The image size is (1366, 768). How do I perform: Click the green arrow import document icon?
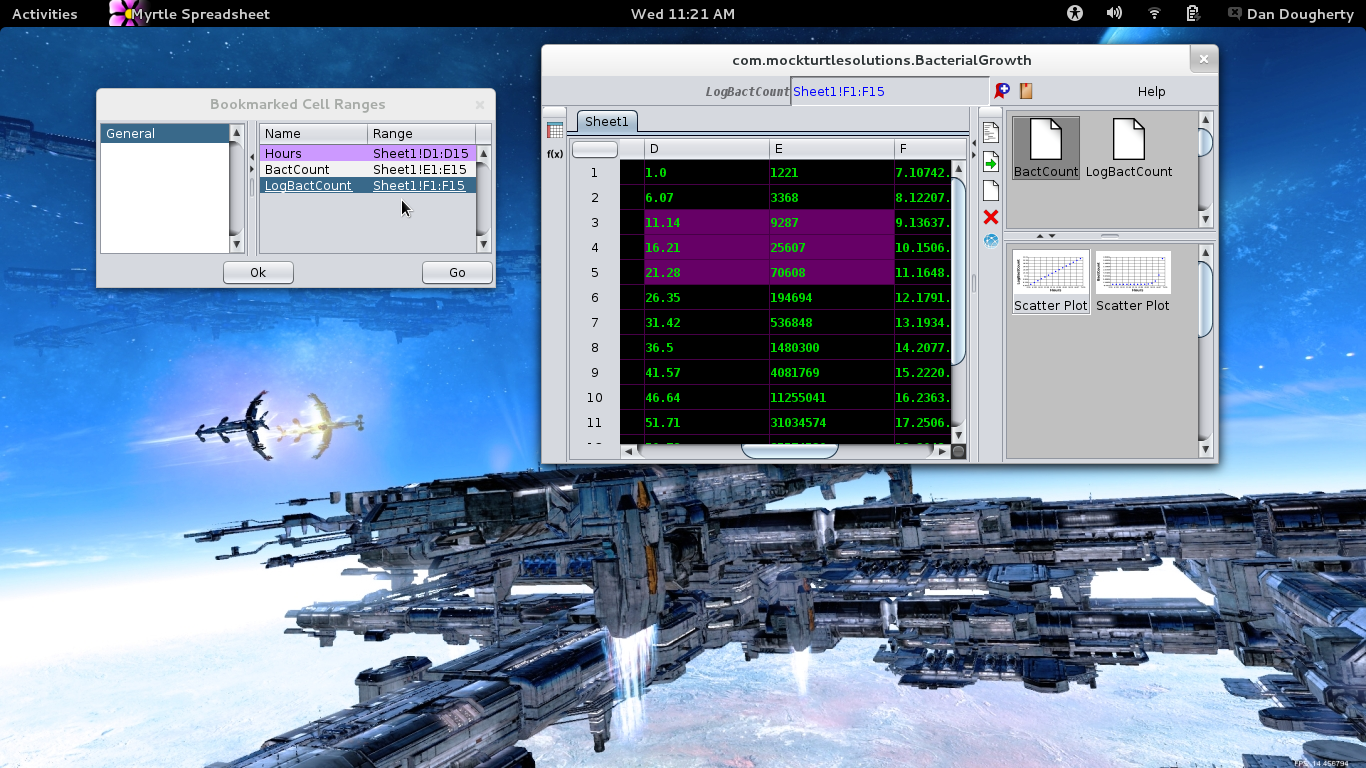[990, 162]
